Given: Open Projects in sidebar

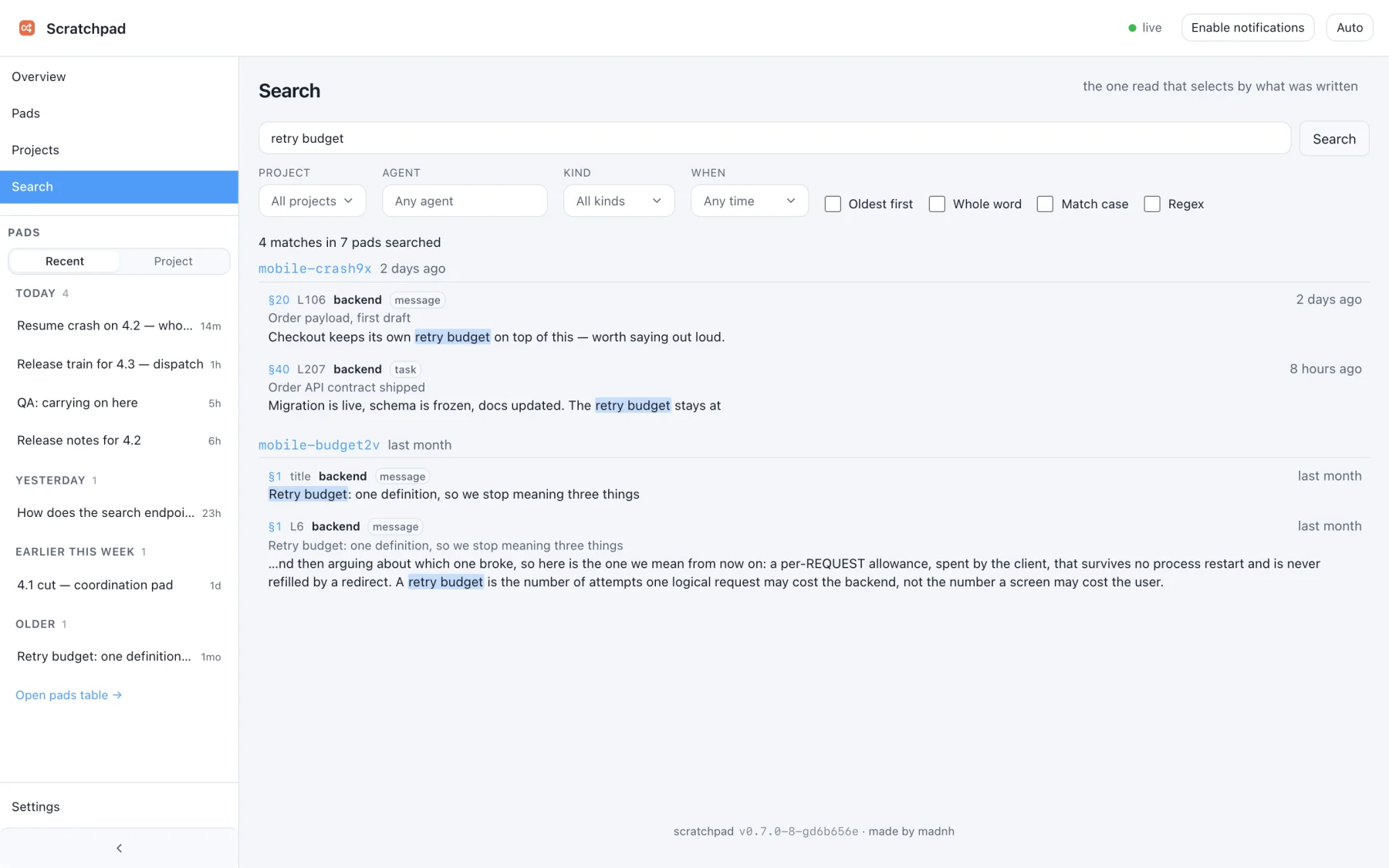Looking at the screenshot, I should pyautogui.click(x=119, y=150).
